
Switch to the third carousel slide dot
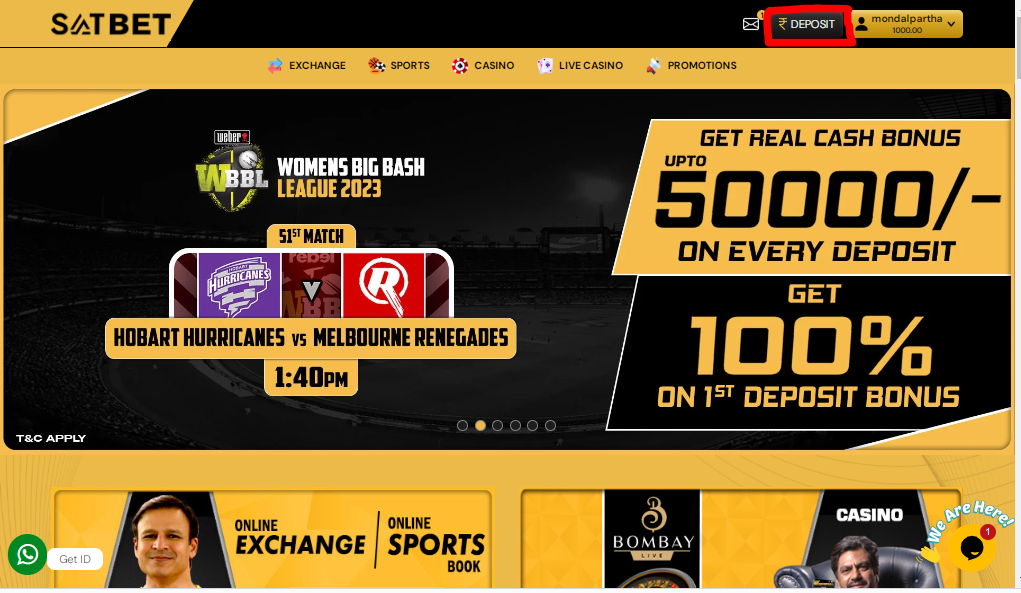click(497, 426)
